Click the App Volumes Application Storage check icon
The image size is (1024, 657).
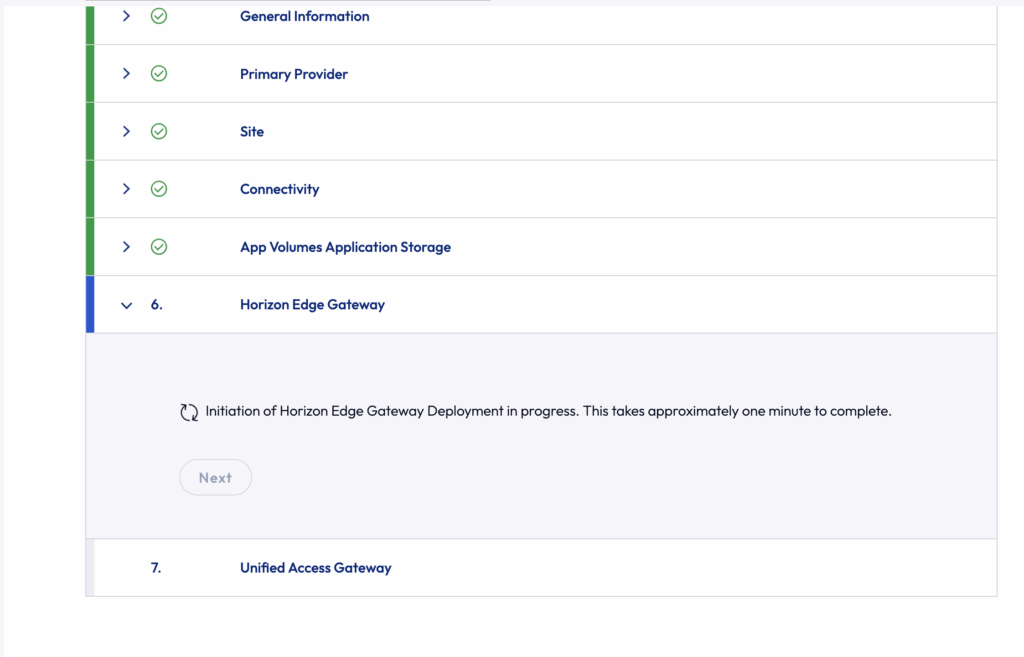coord(158,247)
